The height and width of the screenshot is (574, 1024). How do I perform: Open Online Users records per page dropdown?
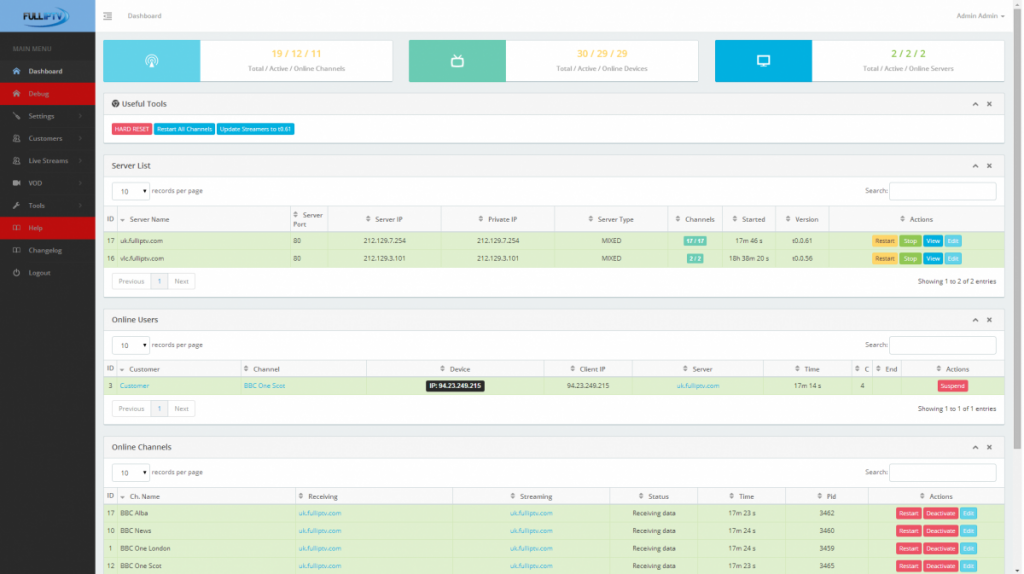(130, 345)
